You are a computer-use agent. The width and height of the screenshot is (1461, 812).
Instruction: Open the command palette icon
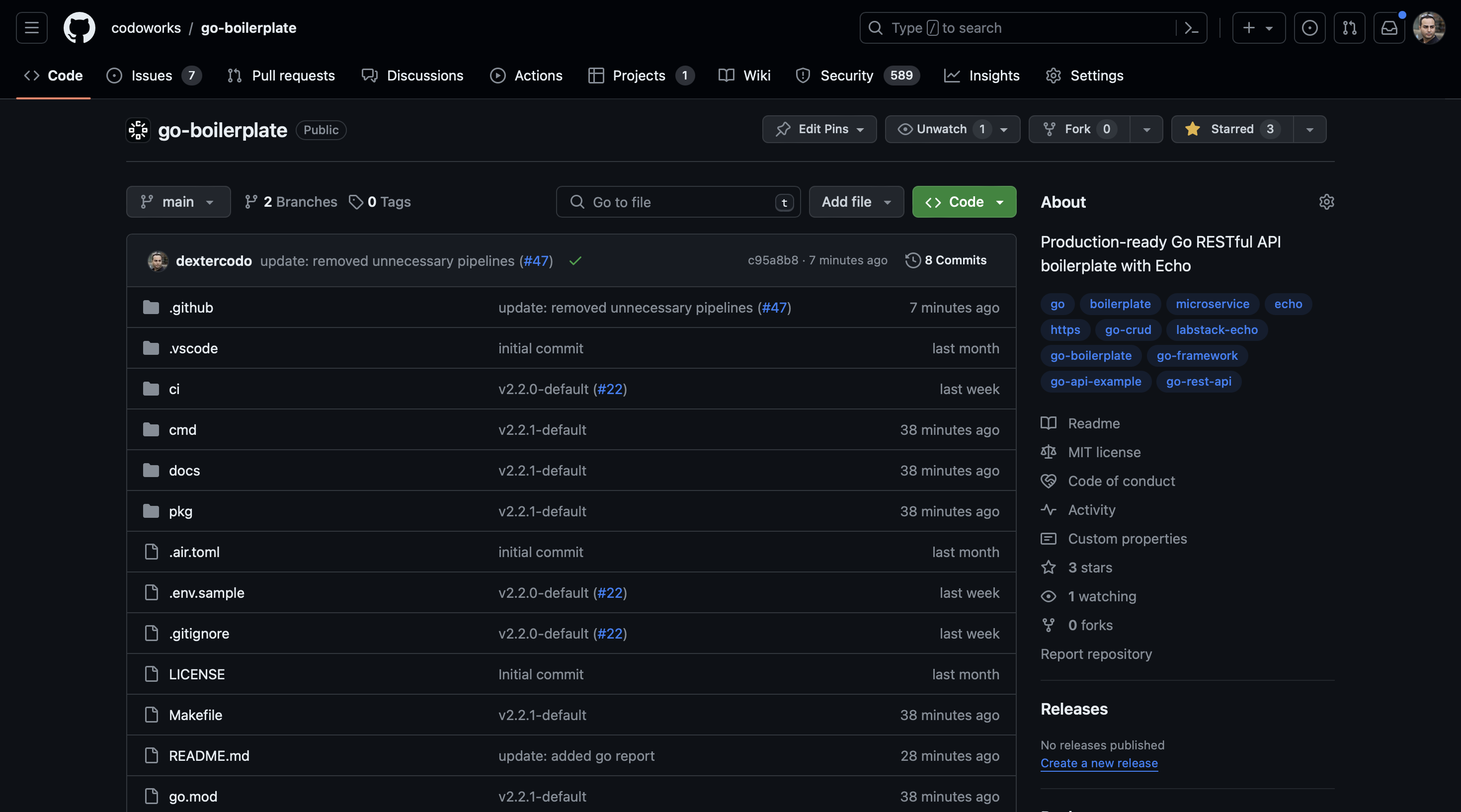(x=1191, y=28)
